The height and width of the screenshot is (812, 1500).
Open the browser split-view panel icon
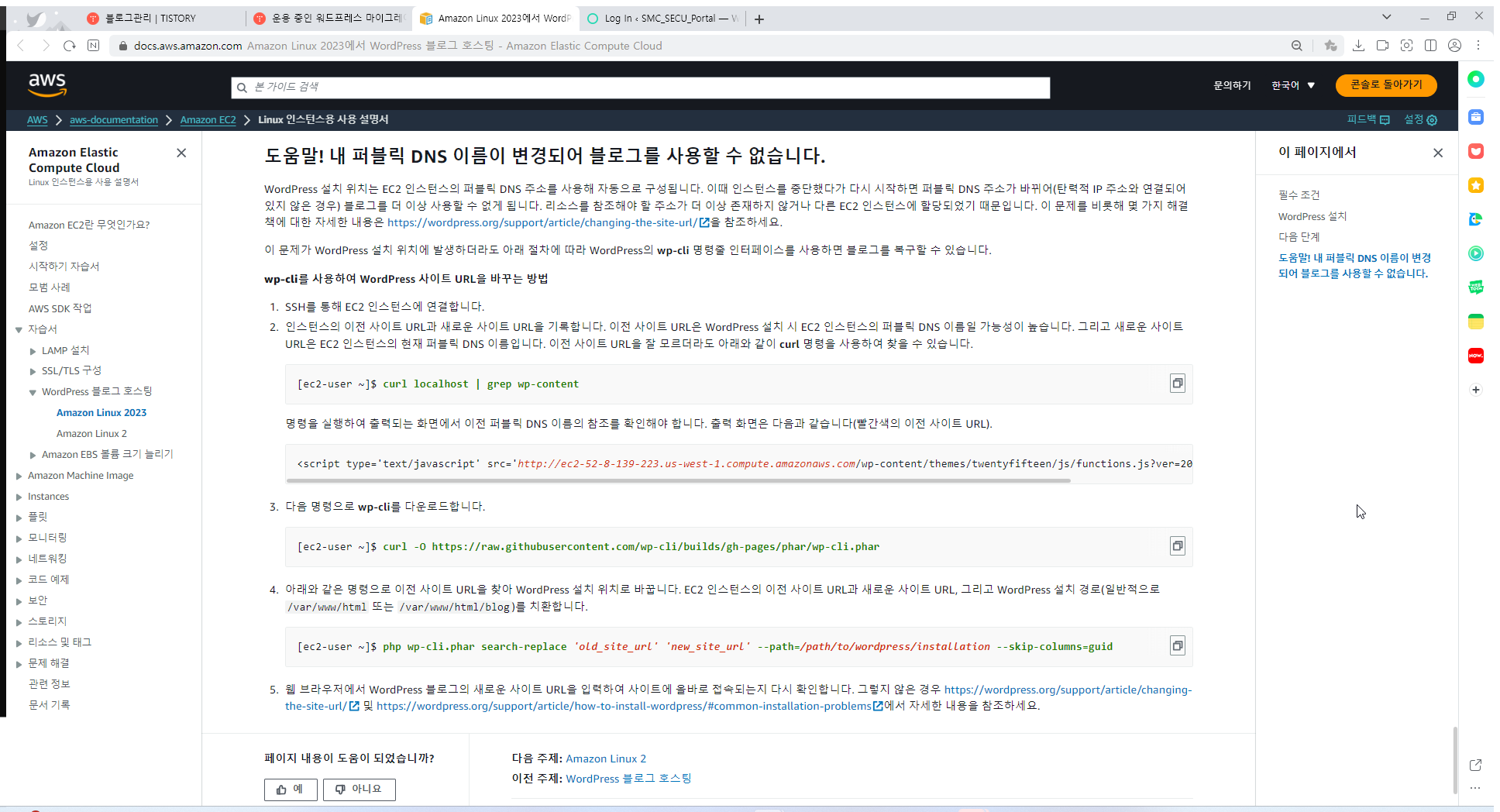(1430, 46)
